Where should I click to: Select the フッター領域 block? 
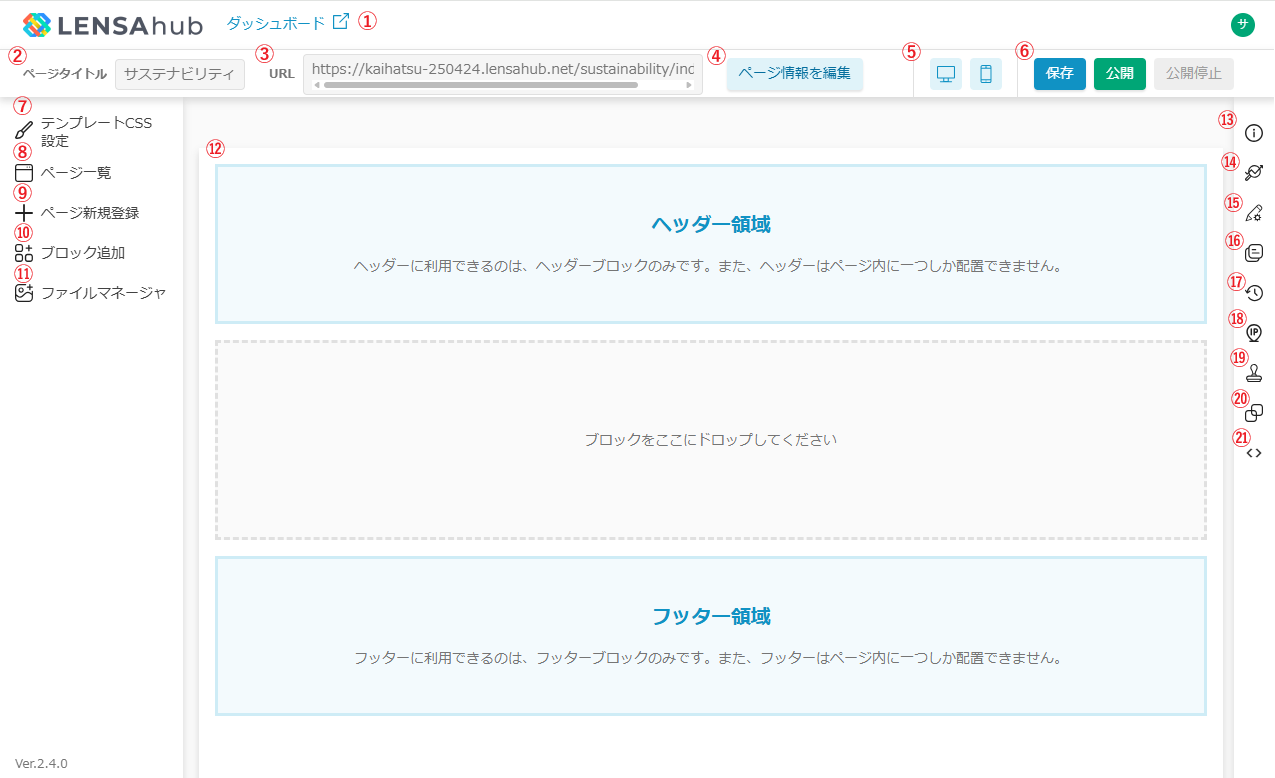tap(711, 636)
